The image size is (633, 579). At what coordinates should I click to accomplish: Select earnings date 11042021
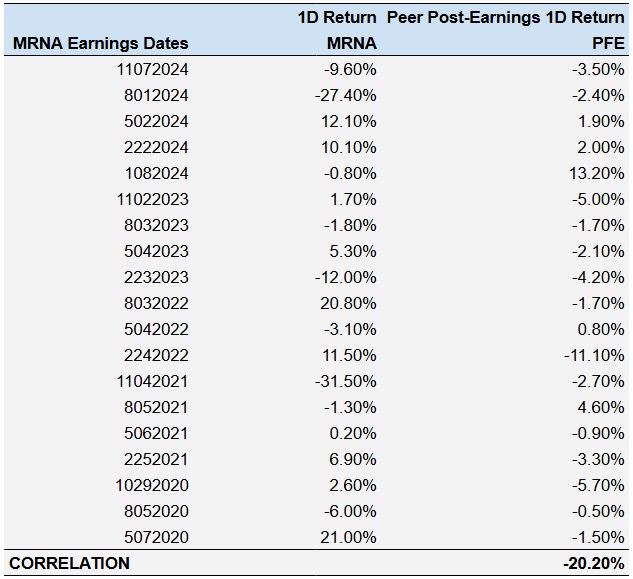(153, 381)
